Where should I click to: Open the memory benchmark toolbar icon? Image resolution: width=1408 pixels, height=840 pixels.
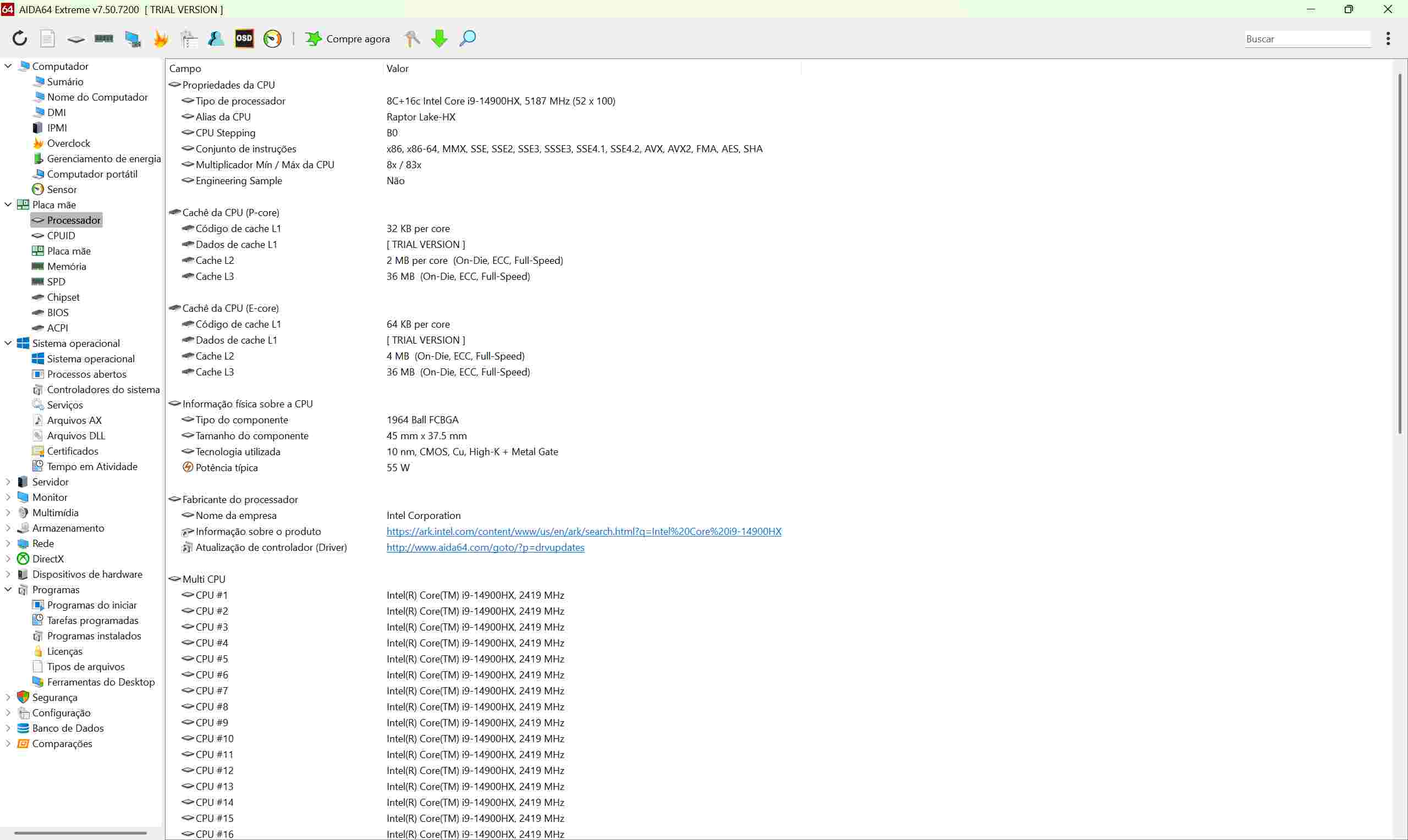103,38
